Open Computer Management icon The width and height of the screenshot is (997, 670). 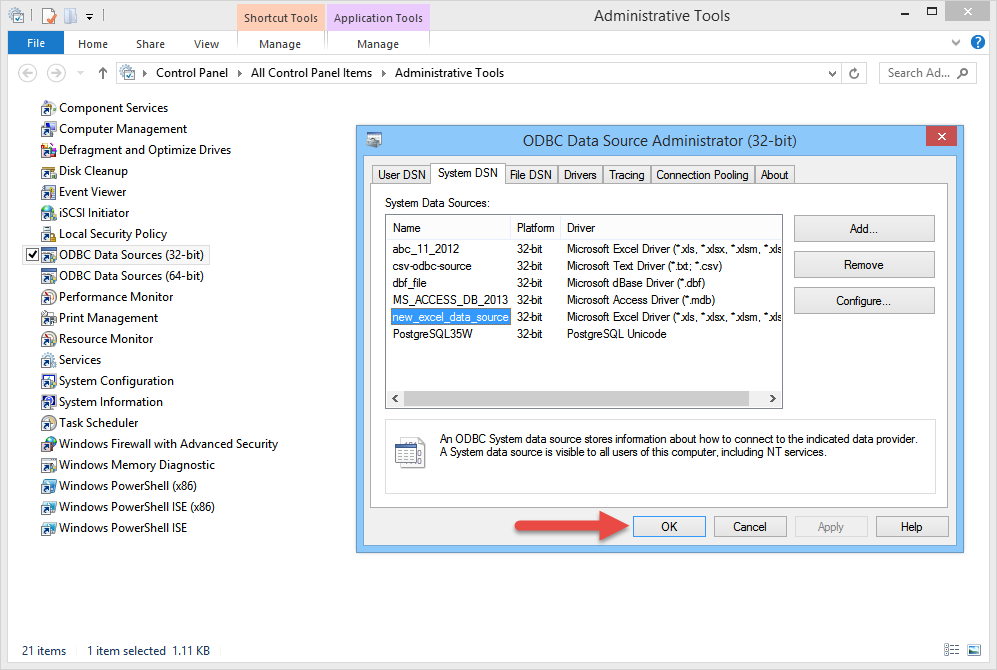point(48,129)
